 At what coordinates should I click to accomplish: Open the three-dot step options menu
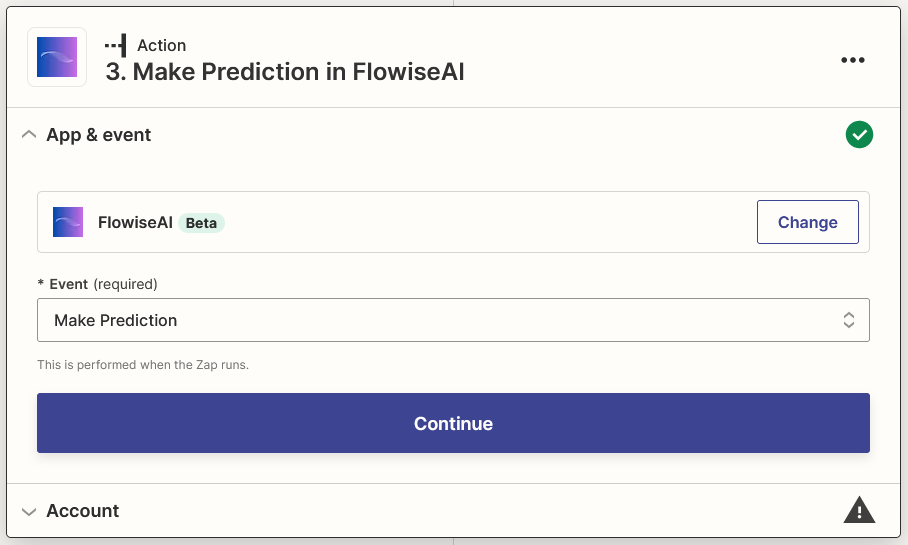pyautogui.click(x=852, y=60)
